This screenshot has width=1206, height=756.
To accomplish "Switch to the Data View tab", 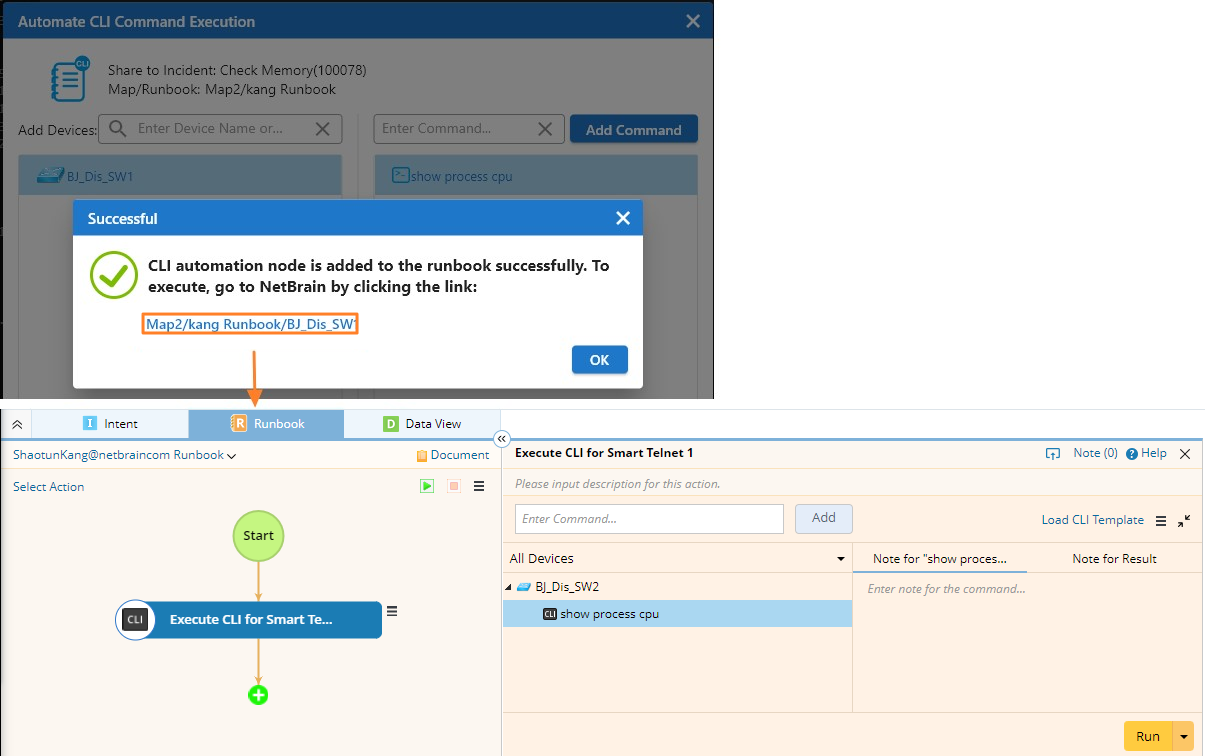I will [422, 424].
